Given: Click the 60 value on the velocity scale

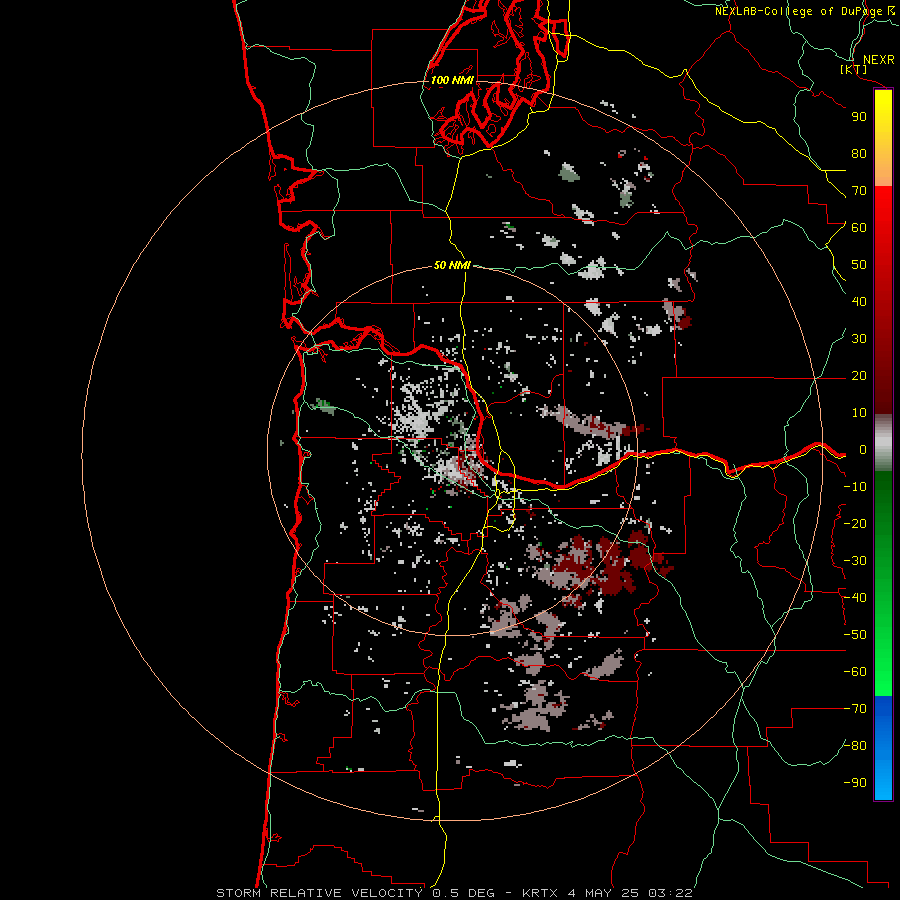Looking at the screenshot, I should [x=859, y=228].
